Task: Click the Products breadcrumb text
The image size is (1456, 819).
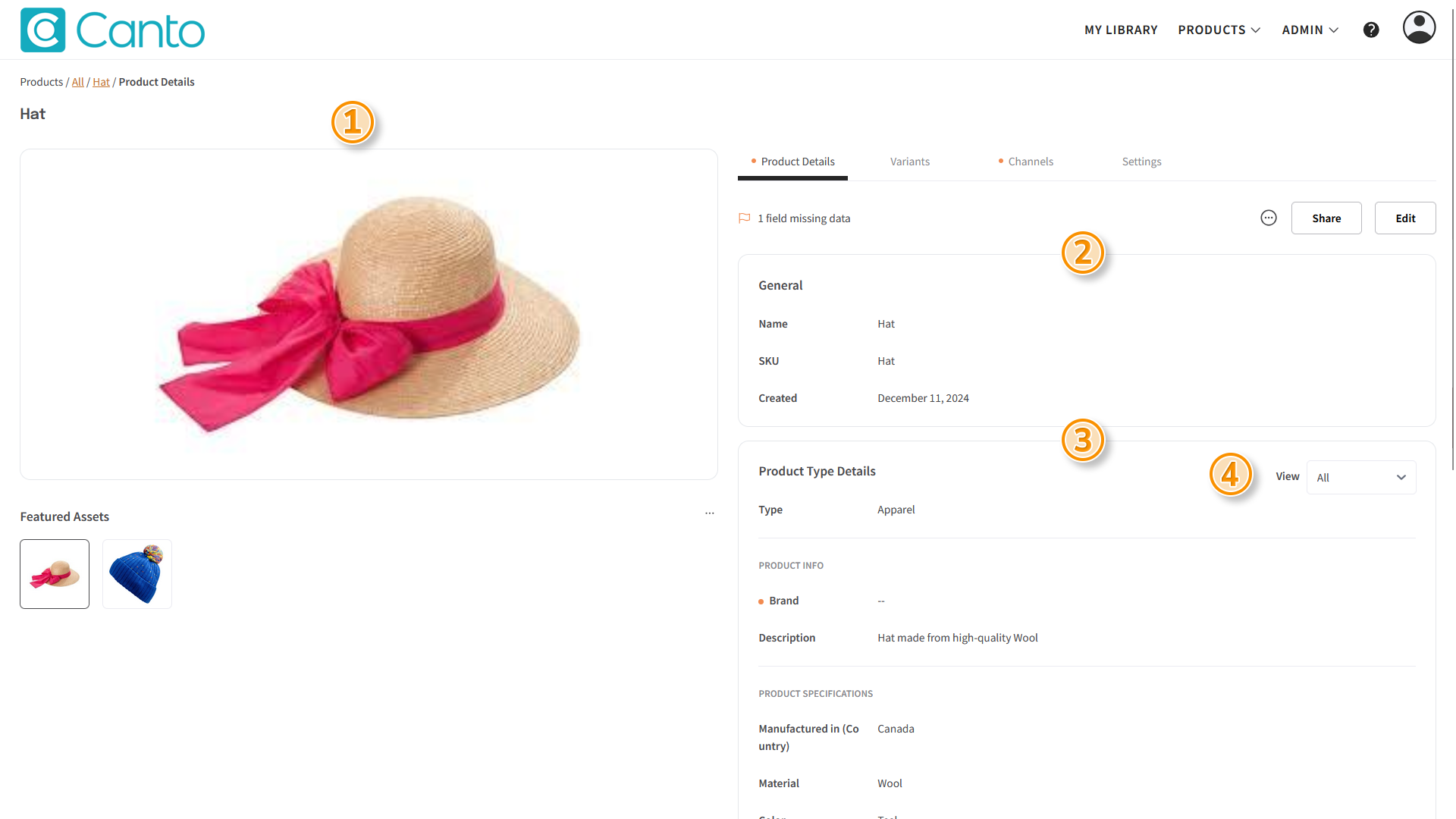Action: tap(42, 82)
